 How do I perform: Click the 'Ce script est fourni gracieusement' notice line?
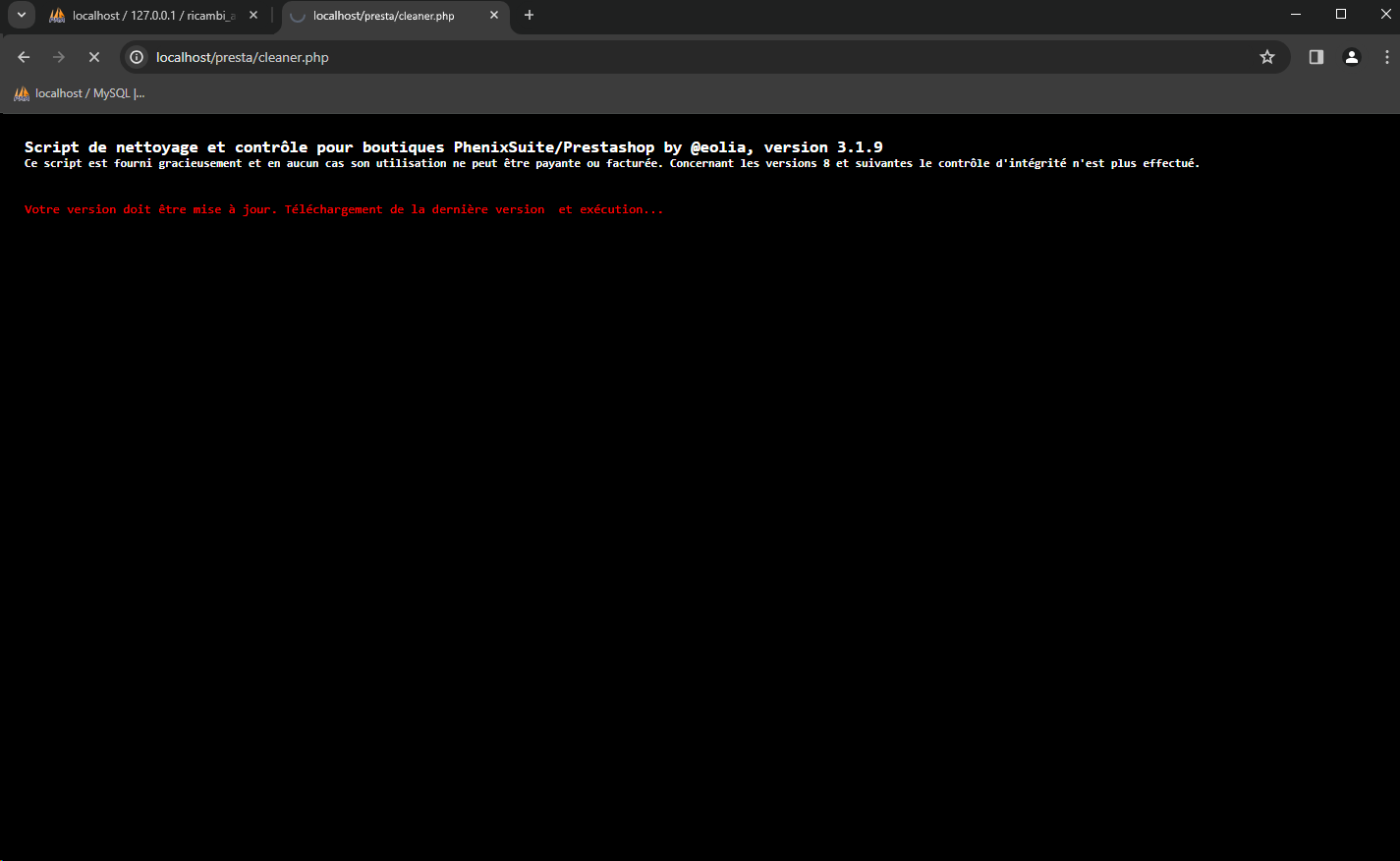coord(612,163)
